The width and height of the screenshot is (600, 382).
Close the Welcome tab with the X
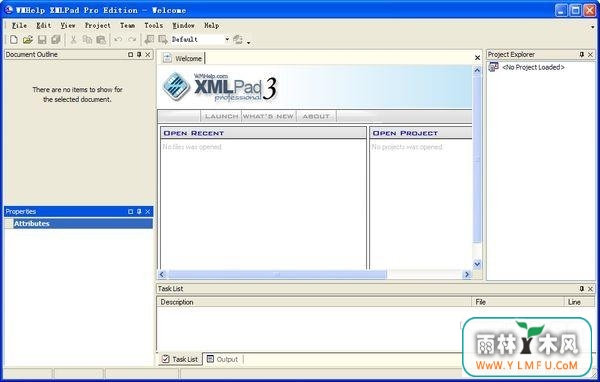tap(477, 58)
